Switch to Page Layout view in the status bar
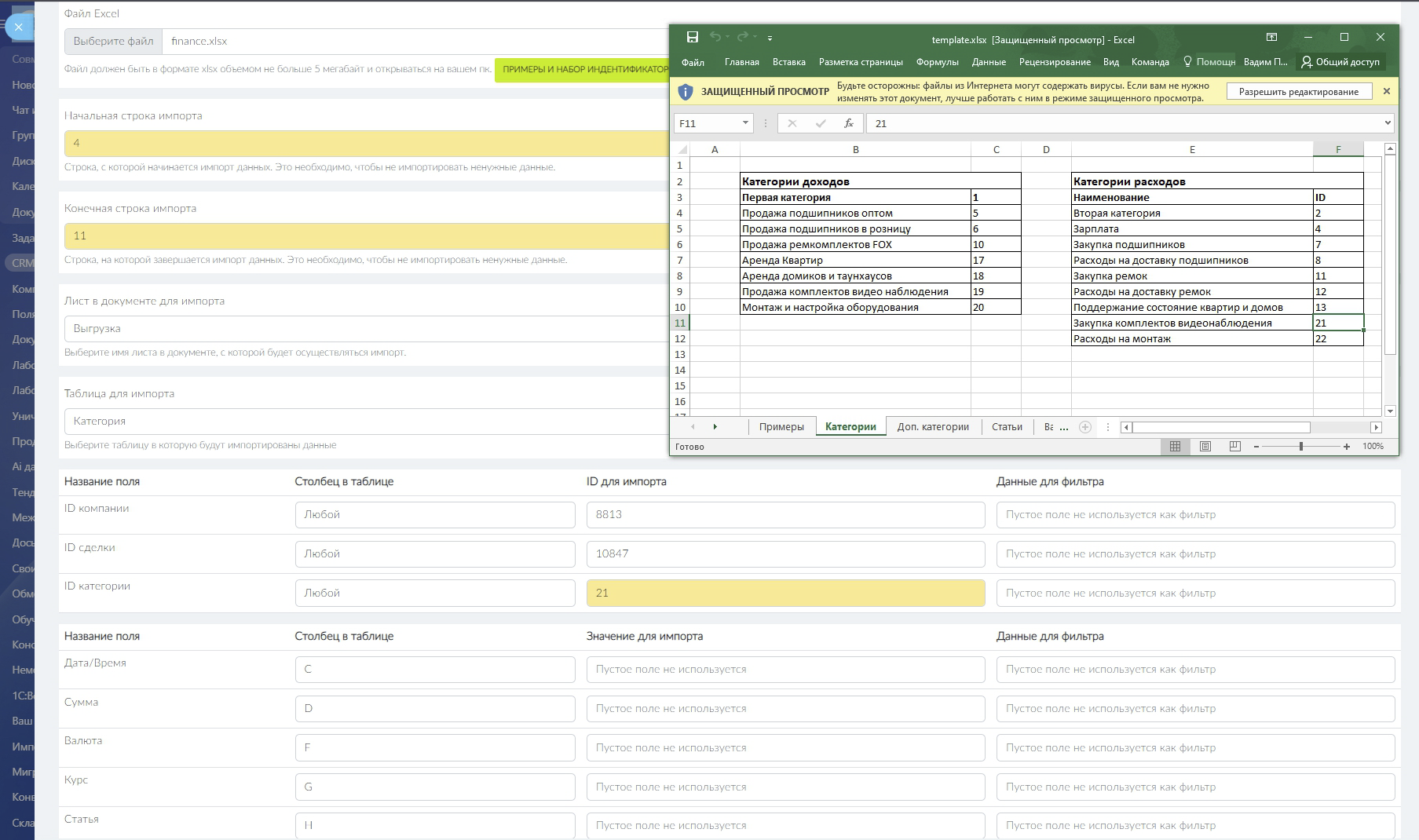The image size is (1419, 840). 1205,446
